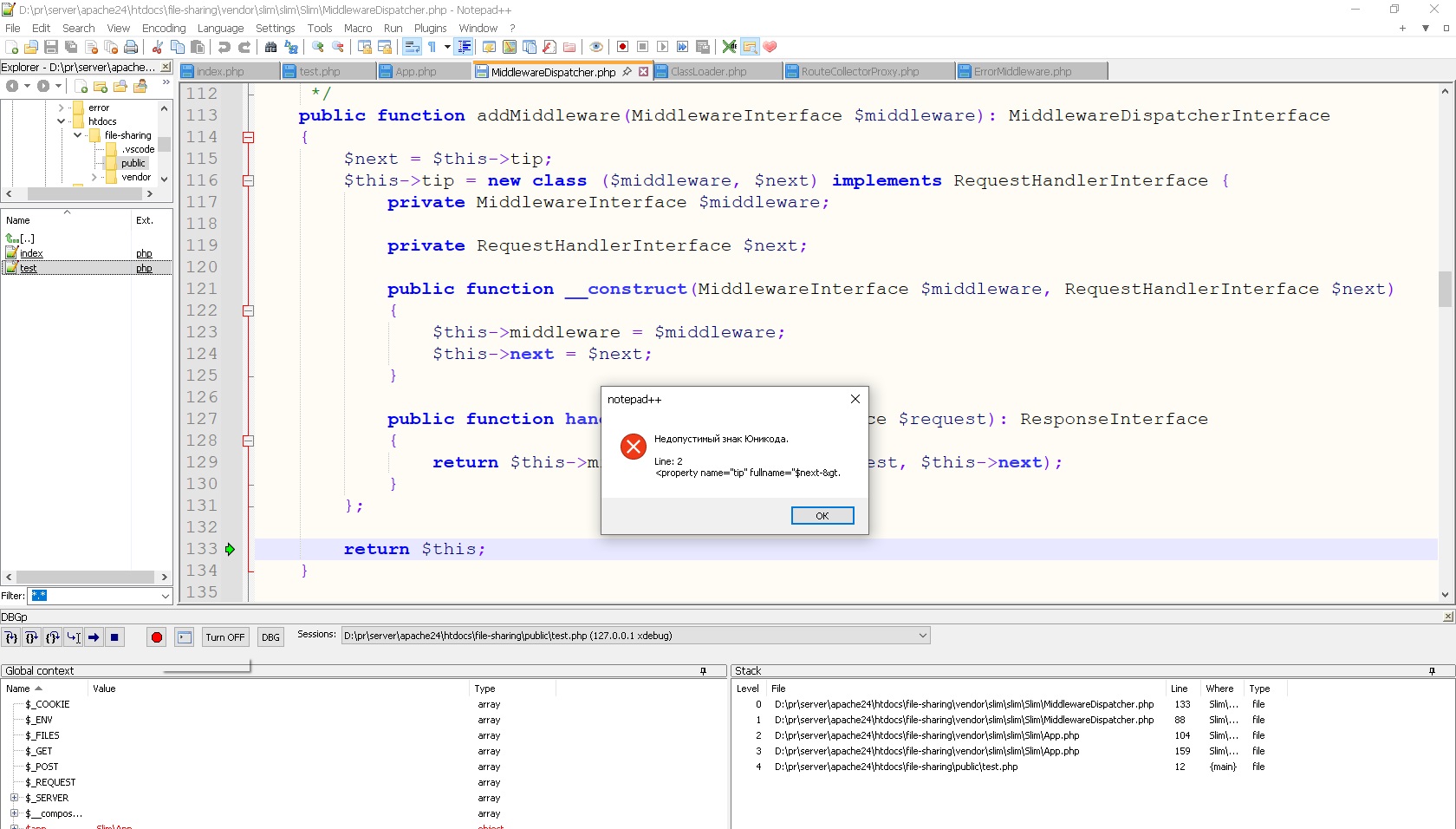The image size is (1456, 829).
Task: Click the DBG button in DBGp panel
Action: tap(270, 637)
